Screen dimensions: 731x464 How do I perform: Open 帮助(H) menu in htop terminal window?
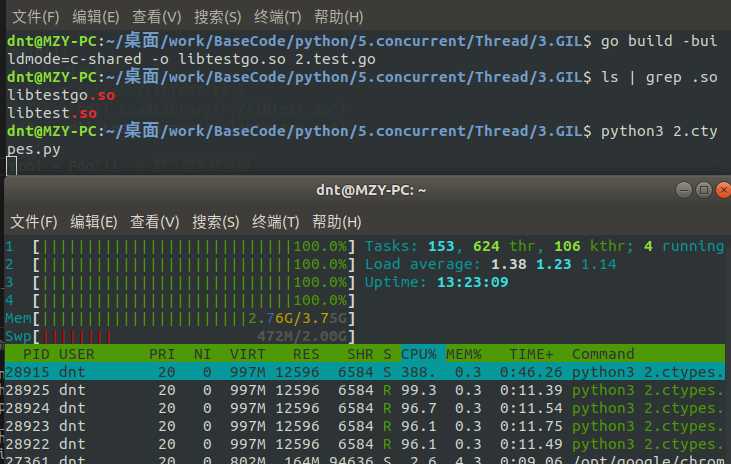coord(337,222)
